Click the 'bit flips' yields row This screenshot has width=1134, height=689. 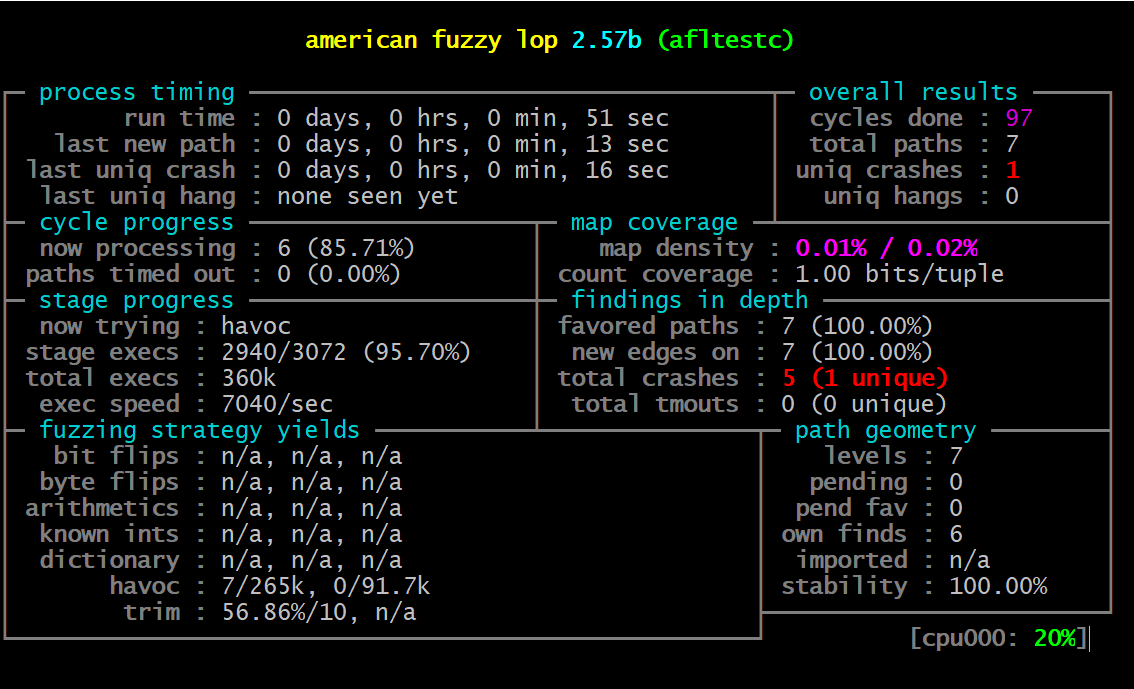(228, 457)
